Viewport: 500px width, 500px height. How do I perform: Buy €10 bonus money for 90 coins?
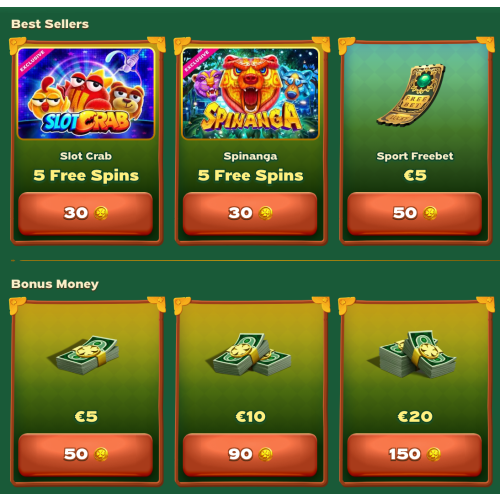pyautogui.click(x=250, y=454)
